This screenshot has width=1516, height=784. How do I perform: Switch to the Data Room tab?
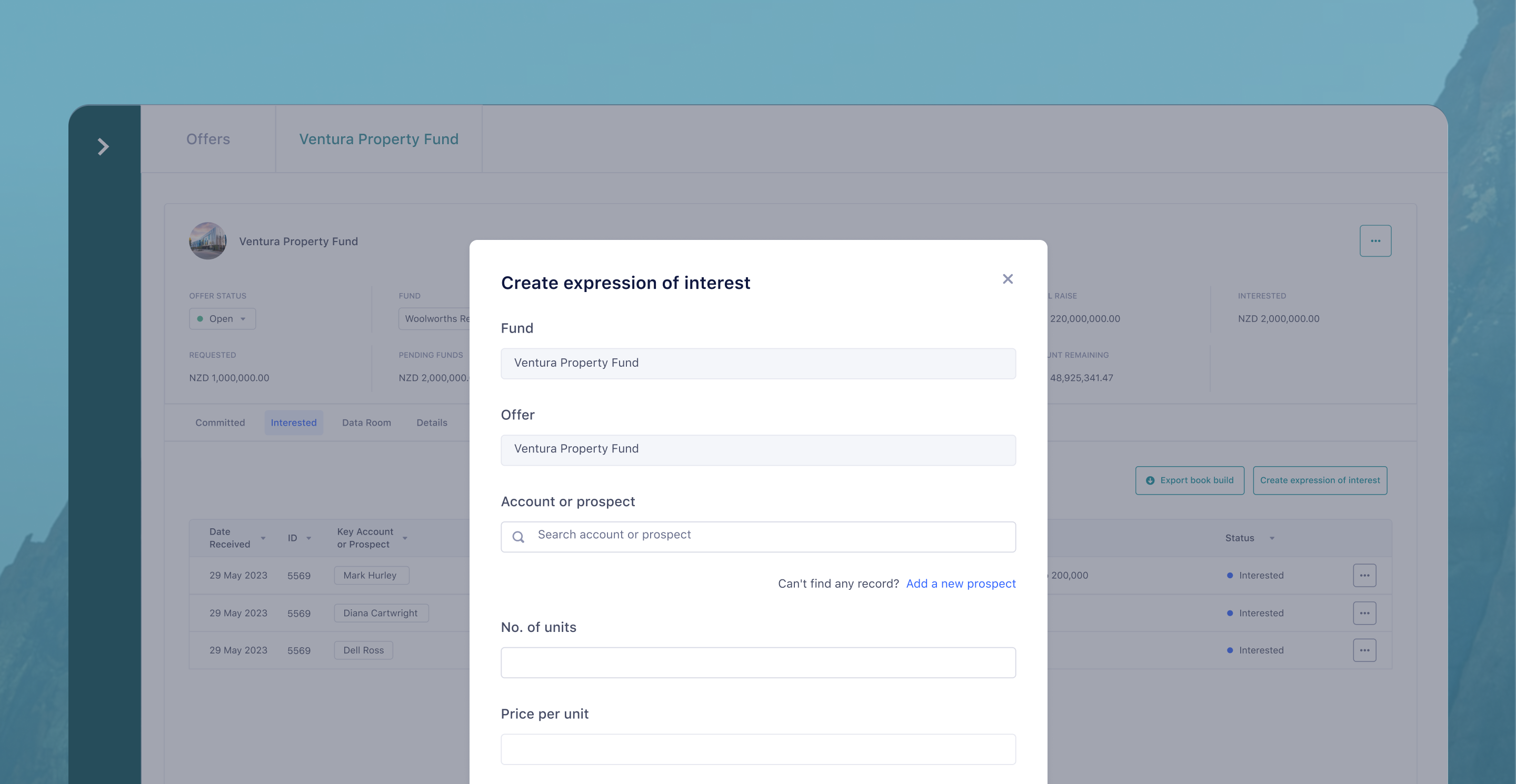(366, 423)
